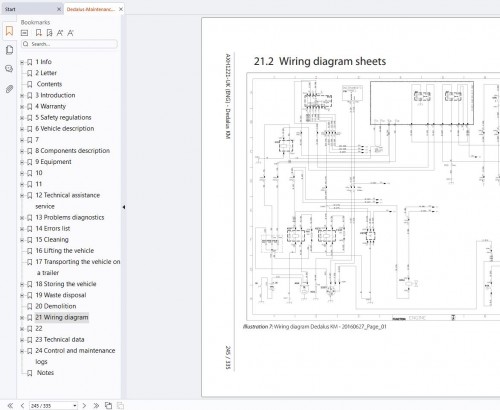Viewport: 500px width, 410px height.
Task: Open the Pages thumbnails panel icon
Action: (x=9, y=50)
